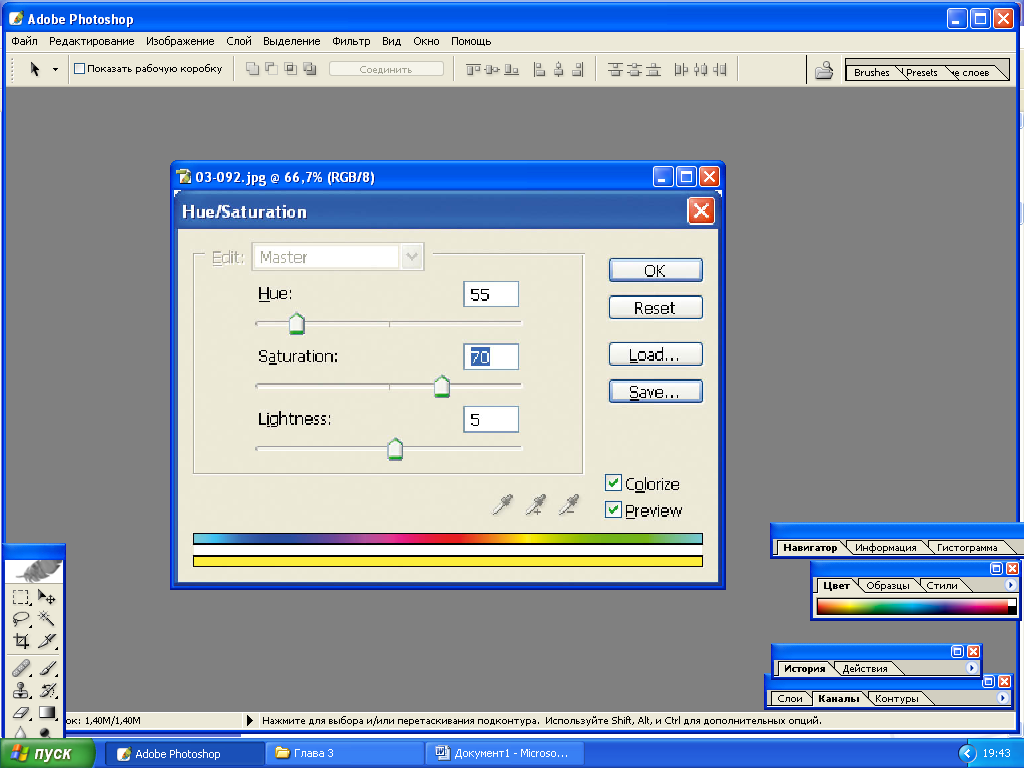Select the Eraser tool

click(21, 712)
